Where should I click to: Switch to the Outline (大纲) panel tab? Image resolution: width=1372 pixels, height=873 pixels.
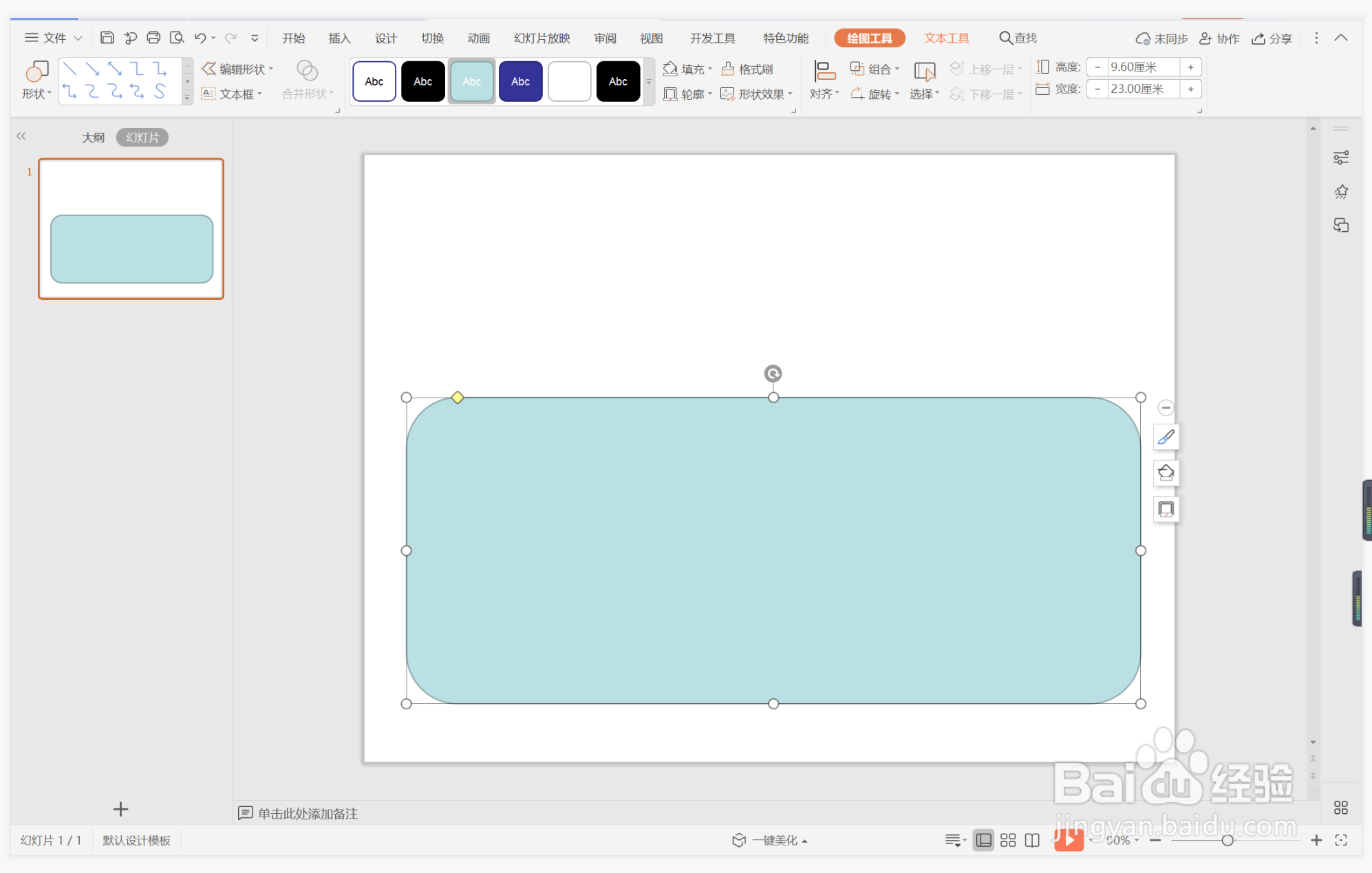93,138
